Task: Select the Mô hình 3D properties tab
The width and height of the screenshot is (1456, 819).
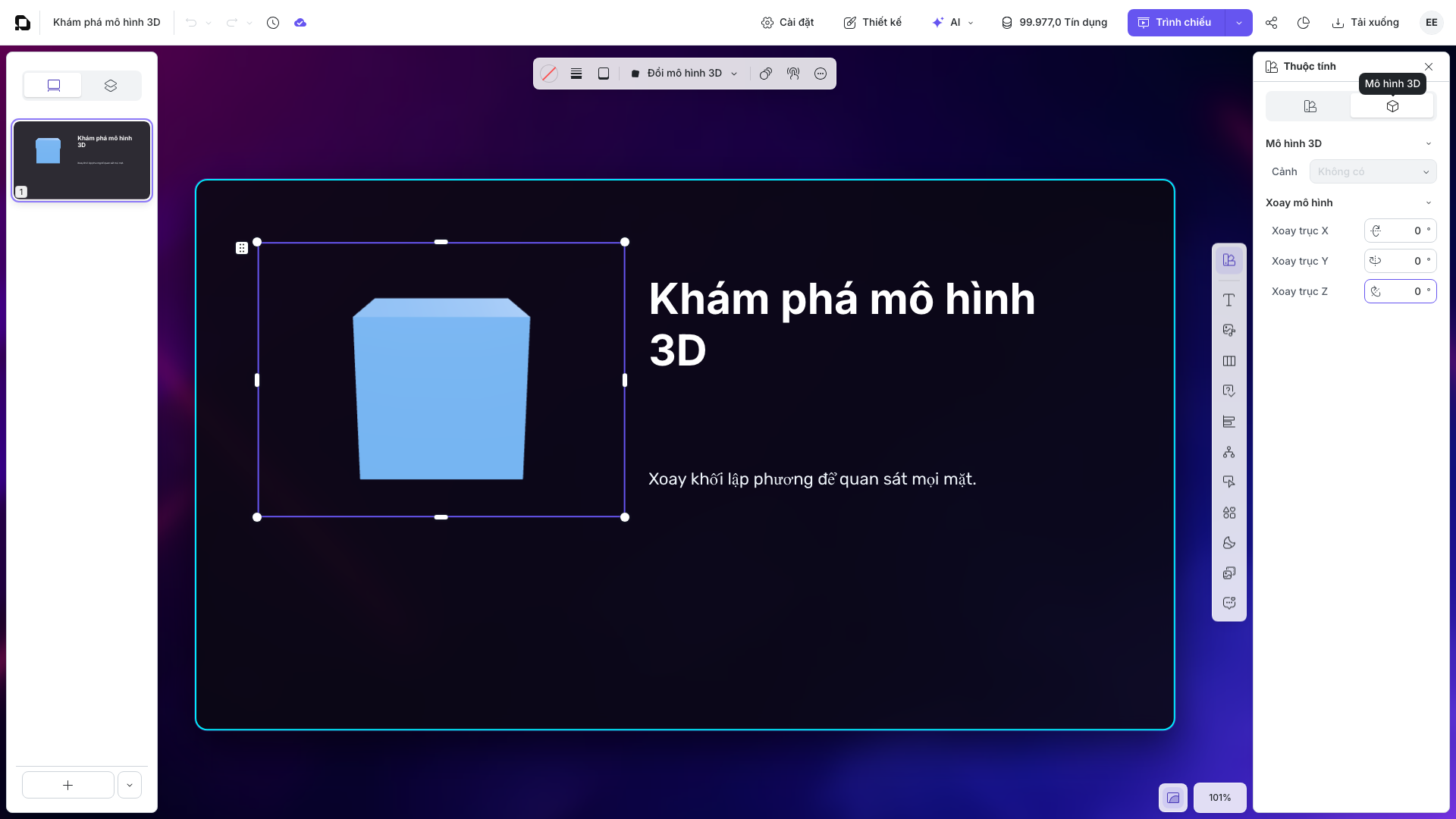Action: pos(1392,106)
